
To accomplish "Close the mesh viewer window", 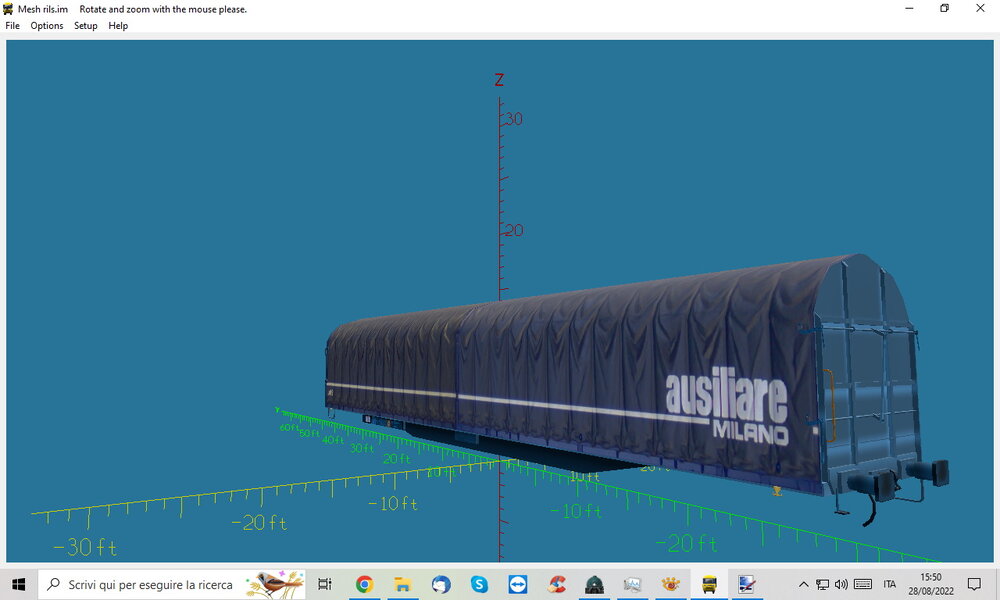I will pyautogui.click(x=980, y=8).
